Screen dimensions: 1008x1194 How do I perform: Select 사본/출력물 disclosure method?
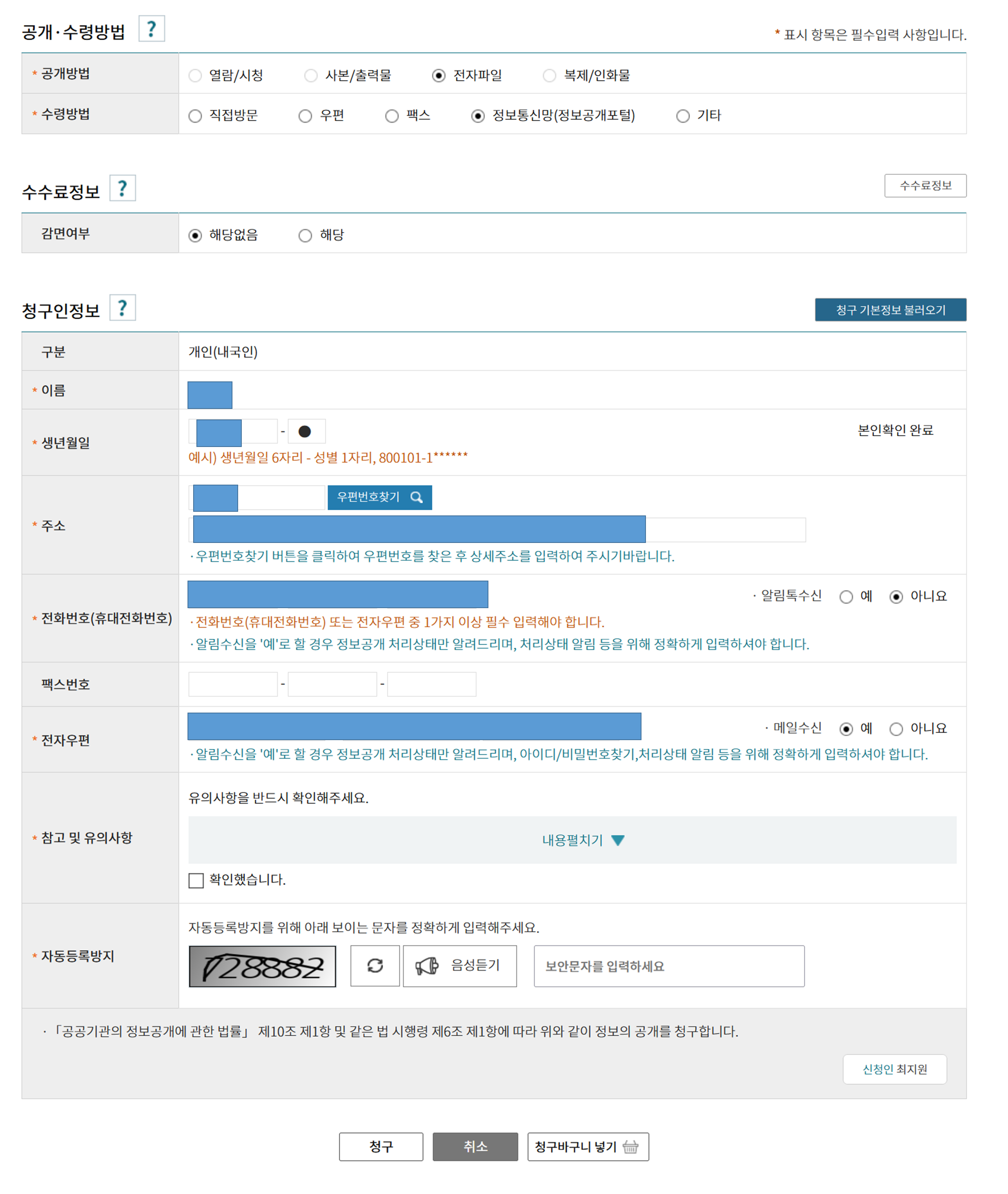coord(311,75)
